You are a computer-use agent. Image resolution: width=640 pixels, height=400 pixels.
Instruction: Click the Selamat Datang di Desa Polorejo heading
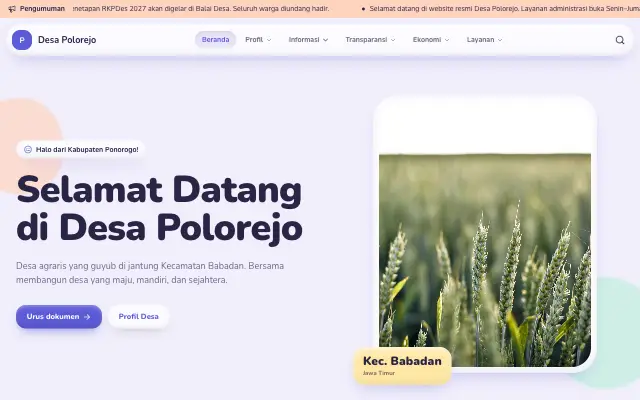click(159, 209)
